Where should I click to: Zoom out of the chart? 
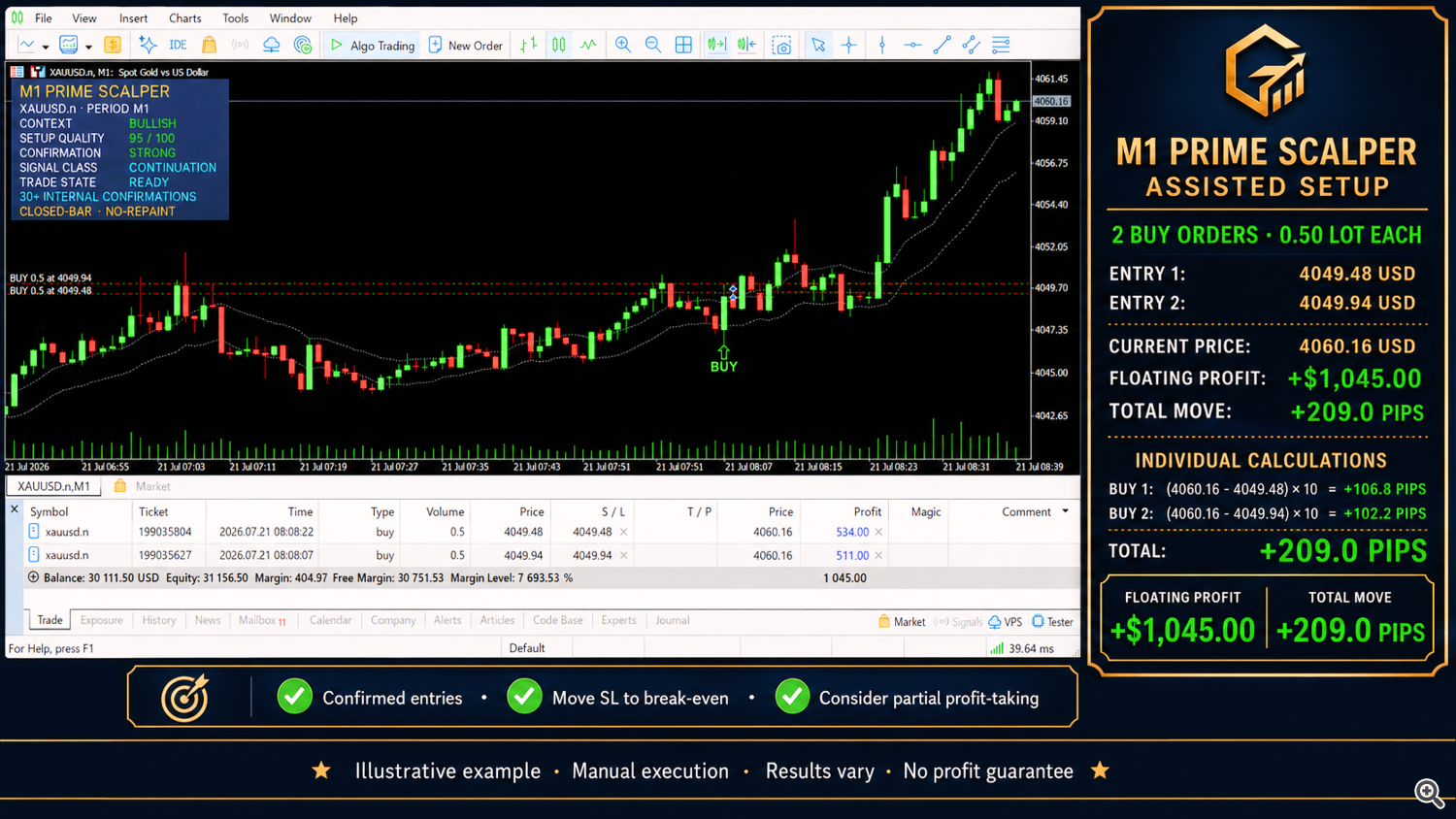[x=653, y=45]
